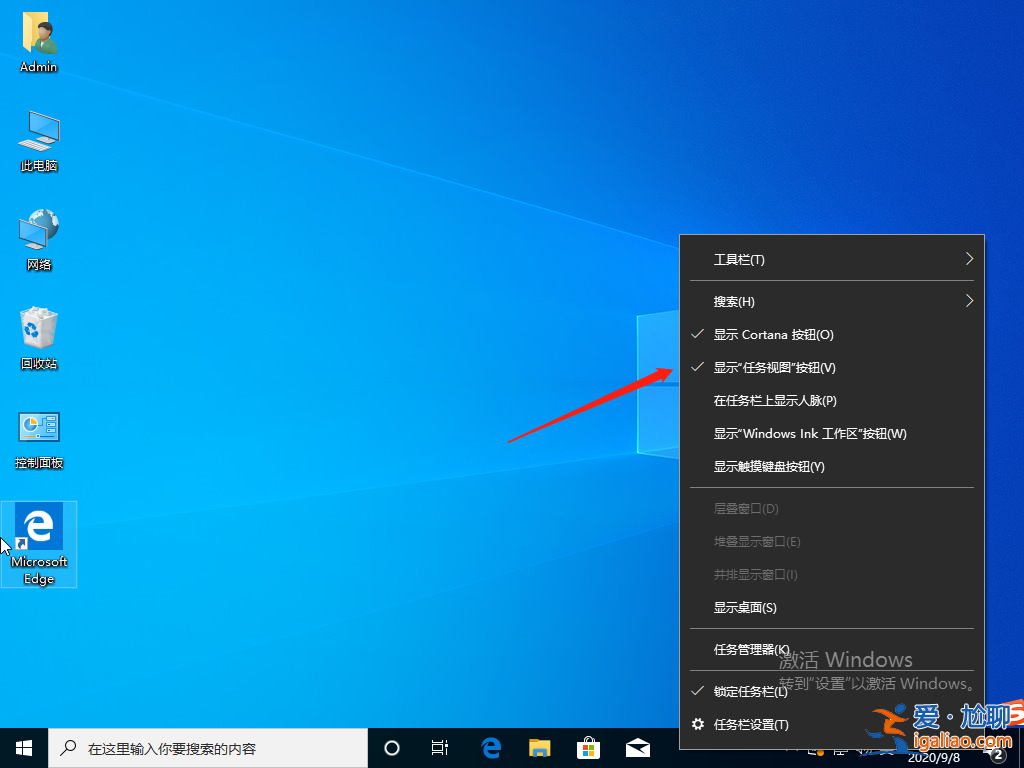This screenshot has height=768, width=1024.
Task: Launch Microsoft Edge from the taskbar
Action: 490,747
